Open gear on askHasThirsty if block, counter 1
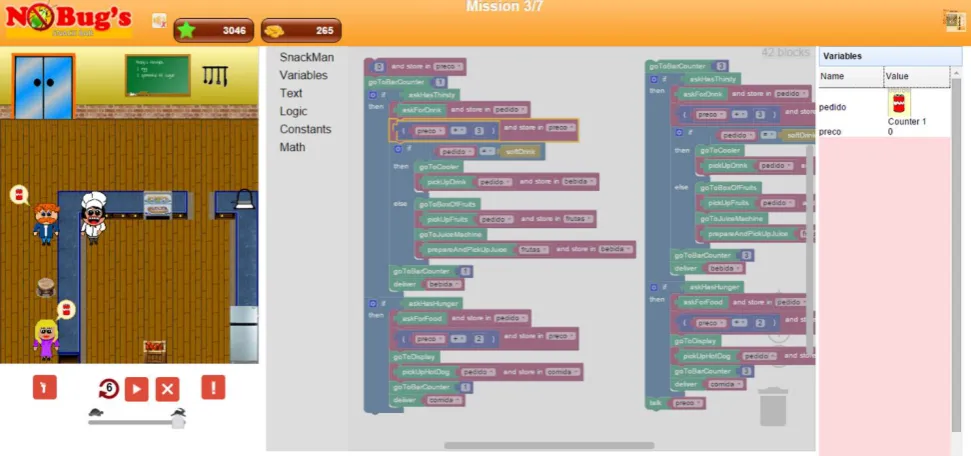The width and height of the screenshot is (971, 456). (x=372, y=95)
